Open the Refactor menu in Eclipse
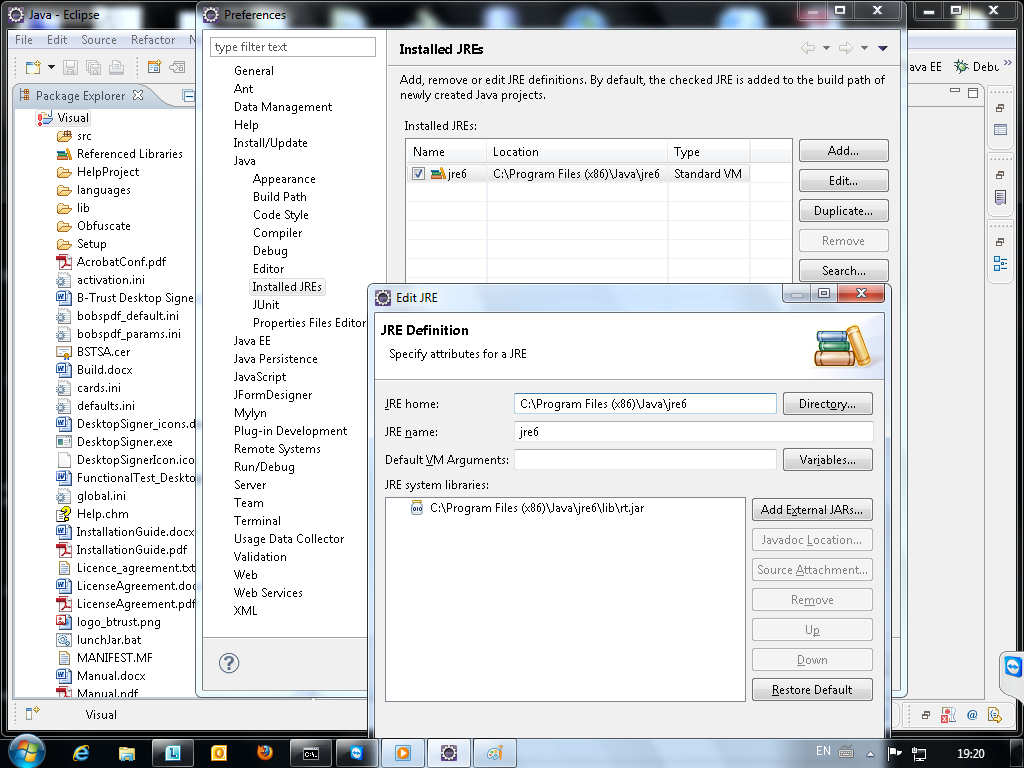Image resolution: width=1024 pixels, height=768 pixels. (153, 40)
